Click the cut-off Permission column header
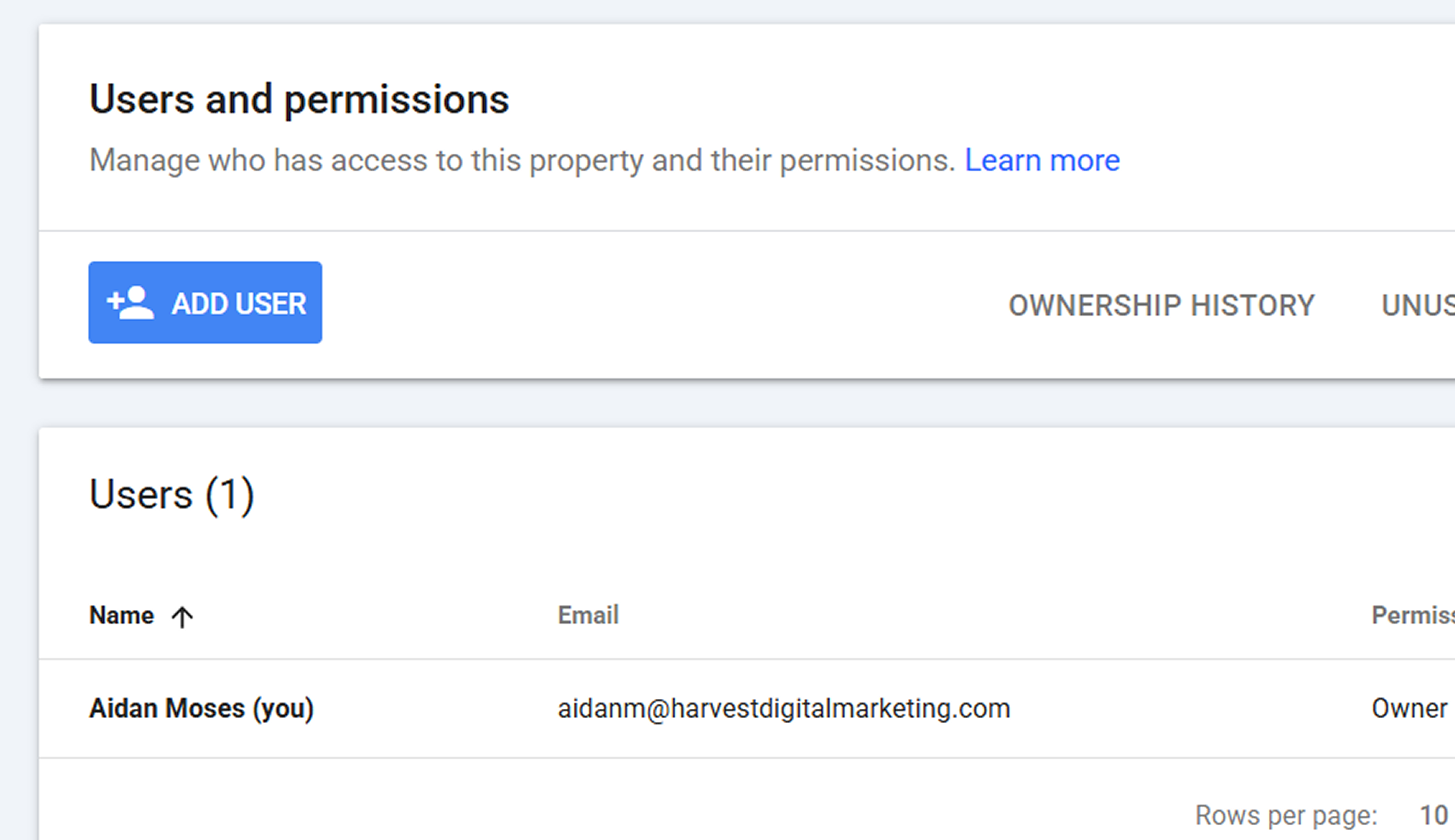Screen dimensions: 1455x840 click(x=1413, y=615)
